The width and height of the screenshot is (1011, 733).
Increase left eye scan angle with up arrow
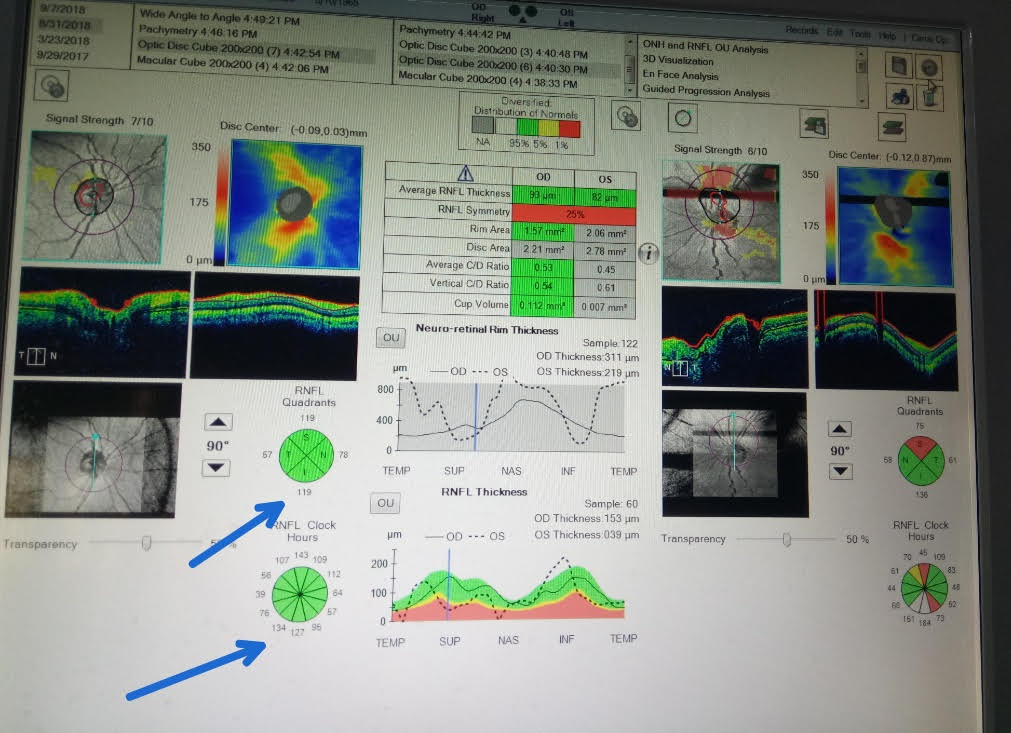218,422
